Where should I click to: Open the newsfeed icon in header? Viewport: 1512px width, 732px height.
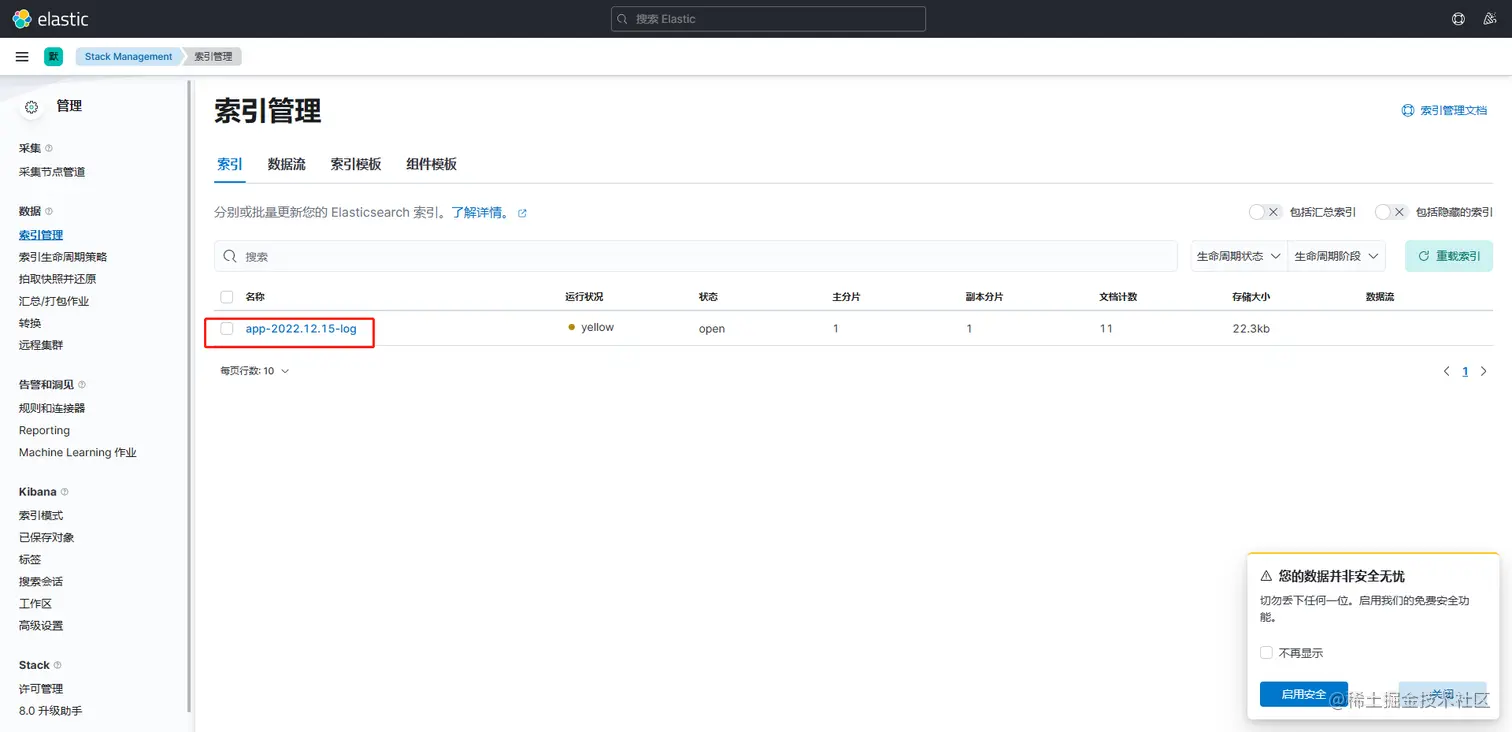coord(1490,19)
